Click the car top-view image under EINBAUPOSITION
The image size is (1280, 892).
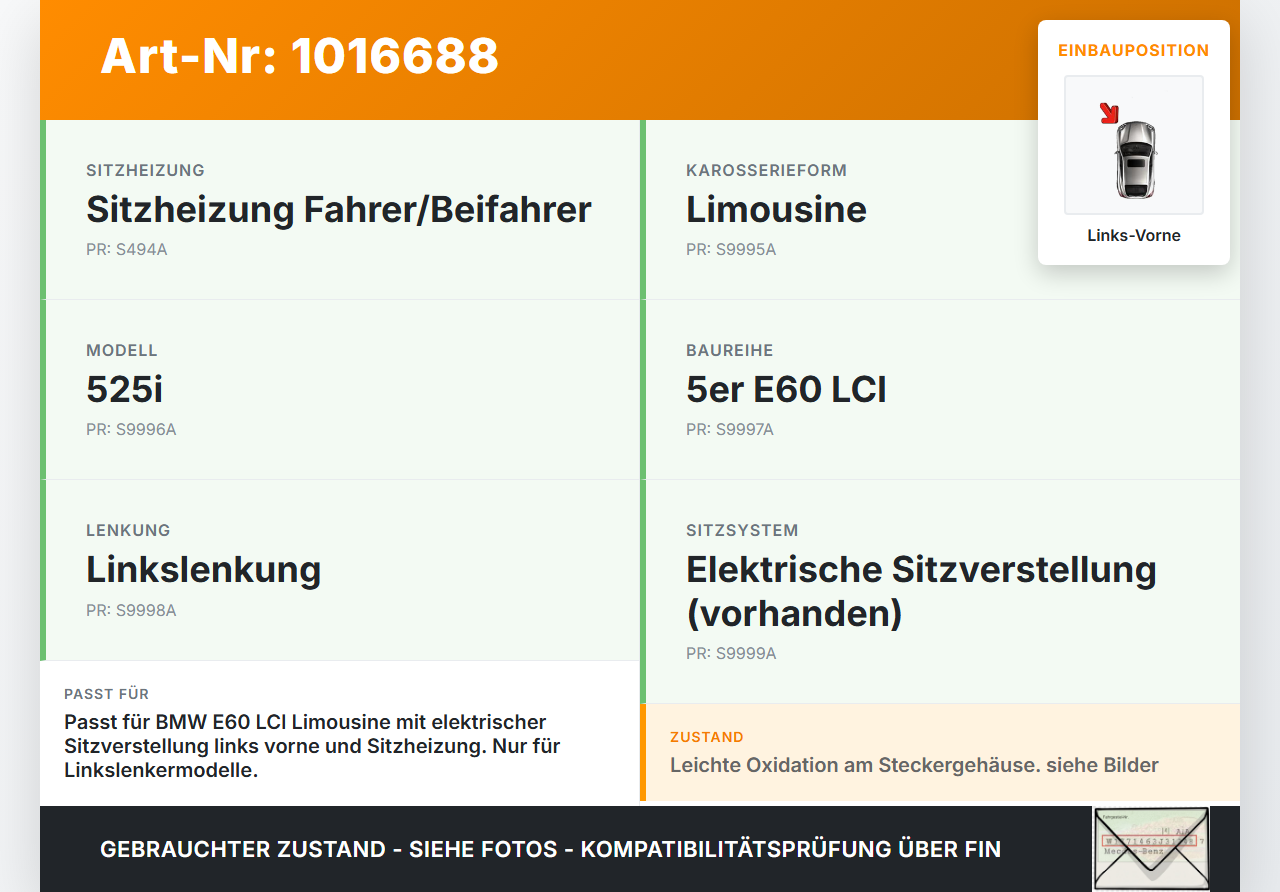click(x=1133, y=145)
